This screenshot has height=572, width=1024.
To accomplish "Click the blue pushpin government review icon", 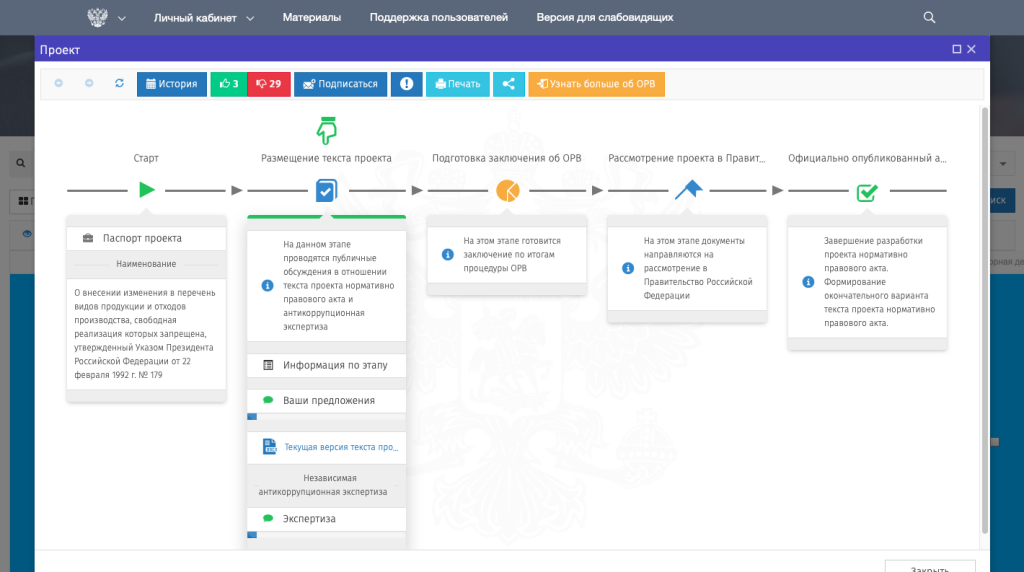I will click(688, 190).
